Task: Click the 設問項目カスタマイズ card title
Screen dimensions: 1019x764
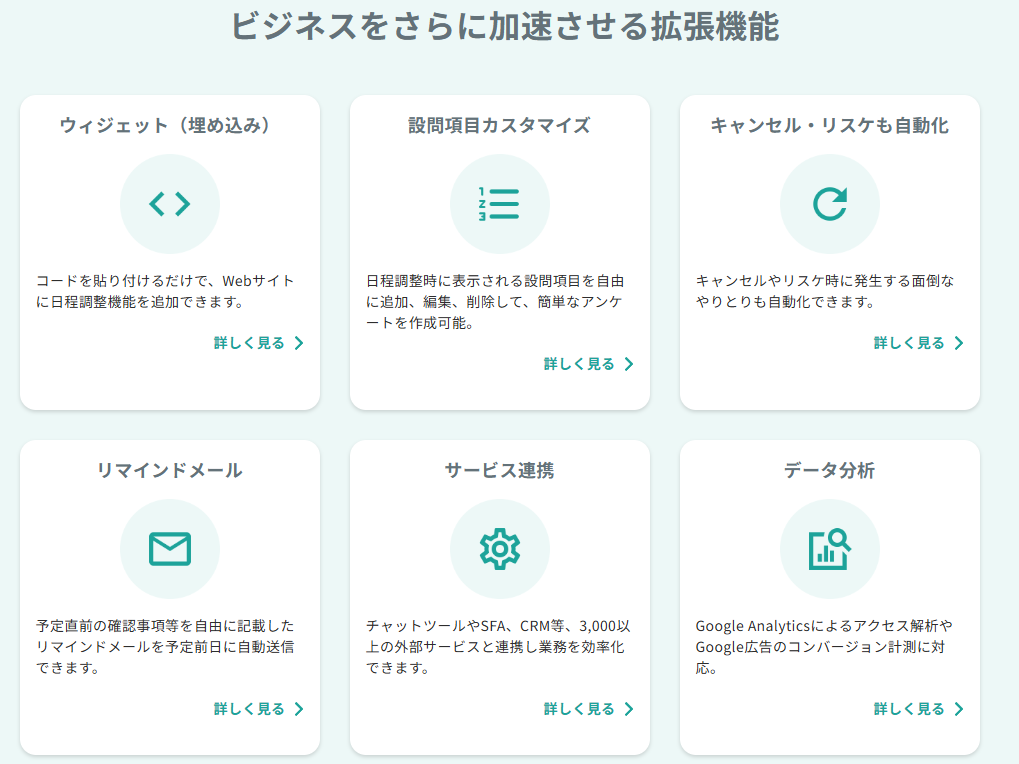Action: coord(499,125)
